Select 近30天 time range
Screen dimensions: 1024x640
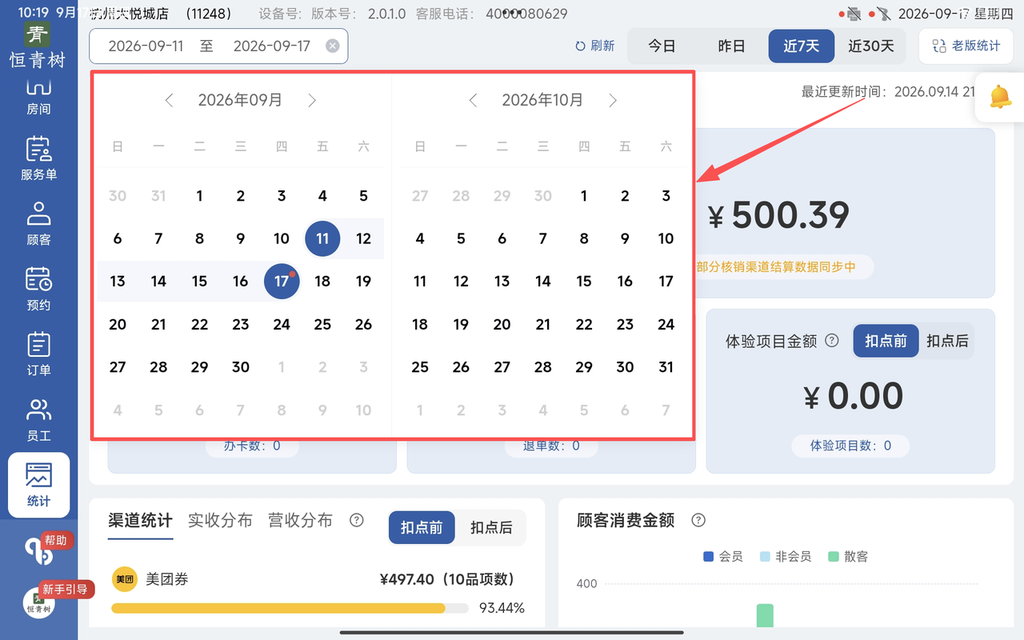[871, 46]
